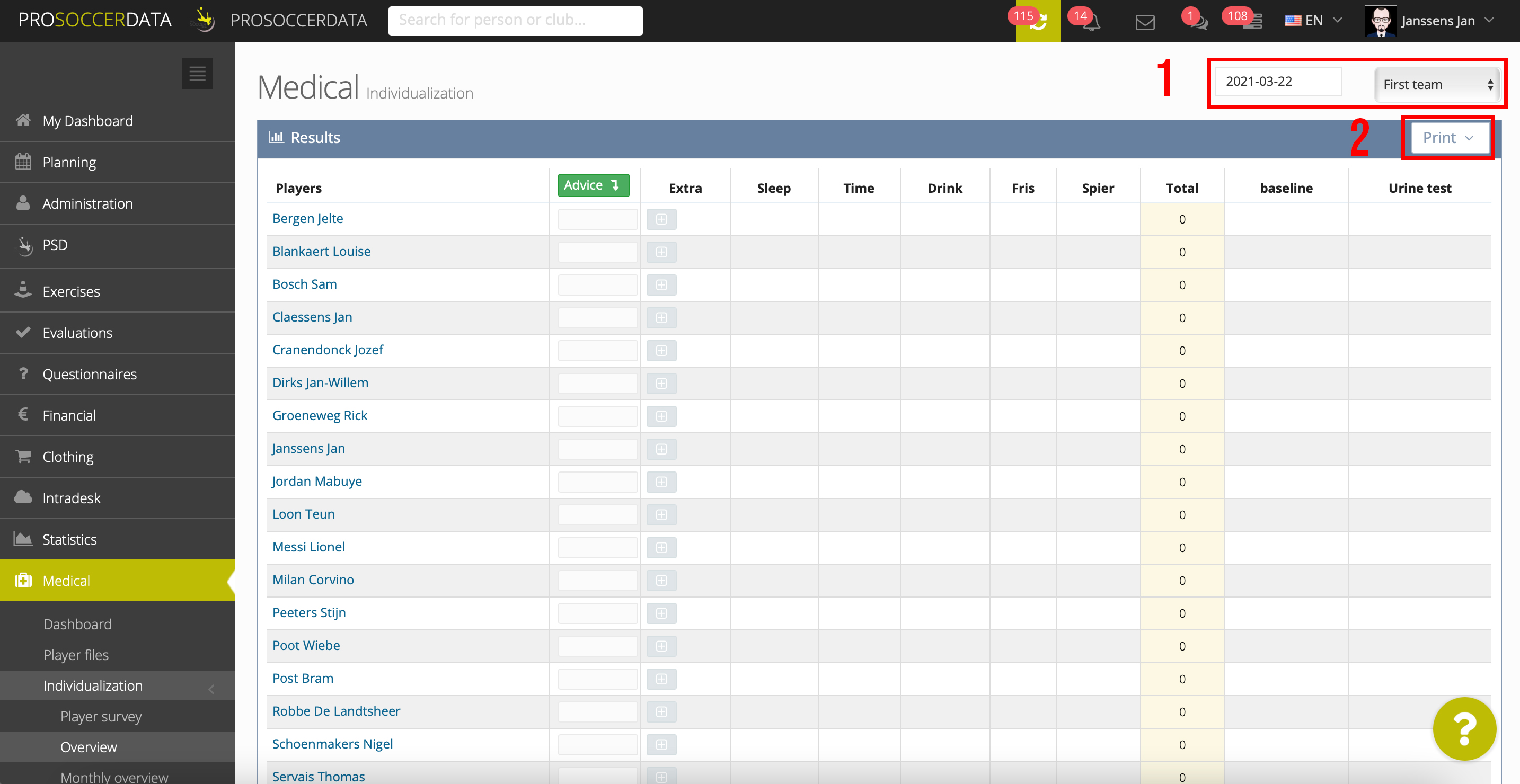Click advice input for Bosch Sam
The image size is (1520, 784).
598,286
